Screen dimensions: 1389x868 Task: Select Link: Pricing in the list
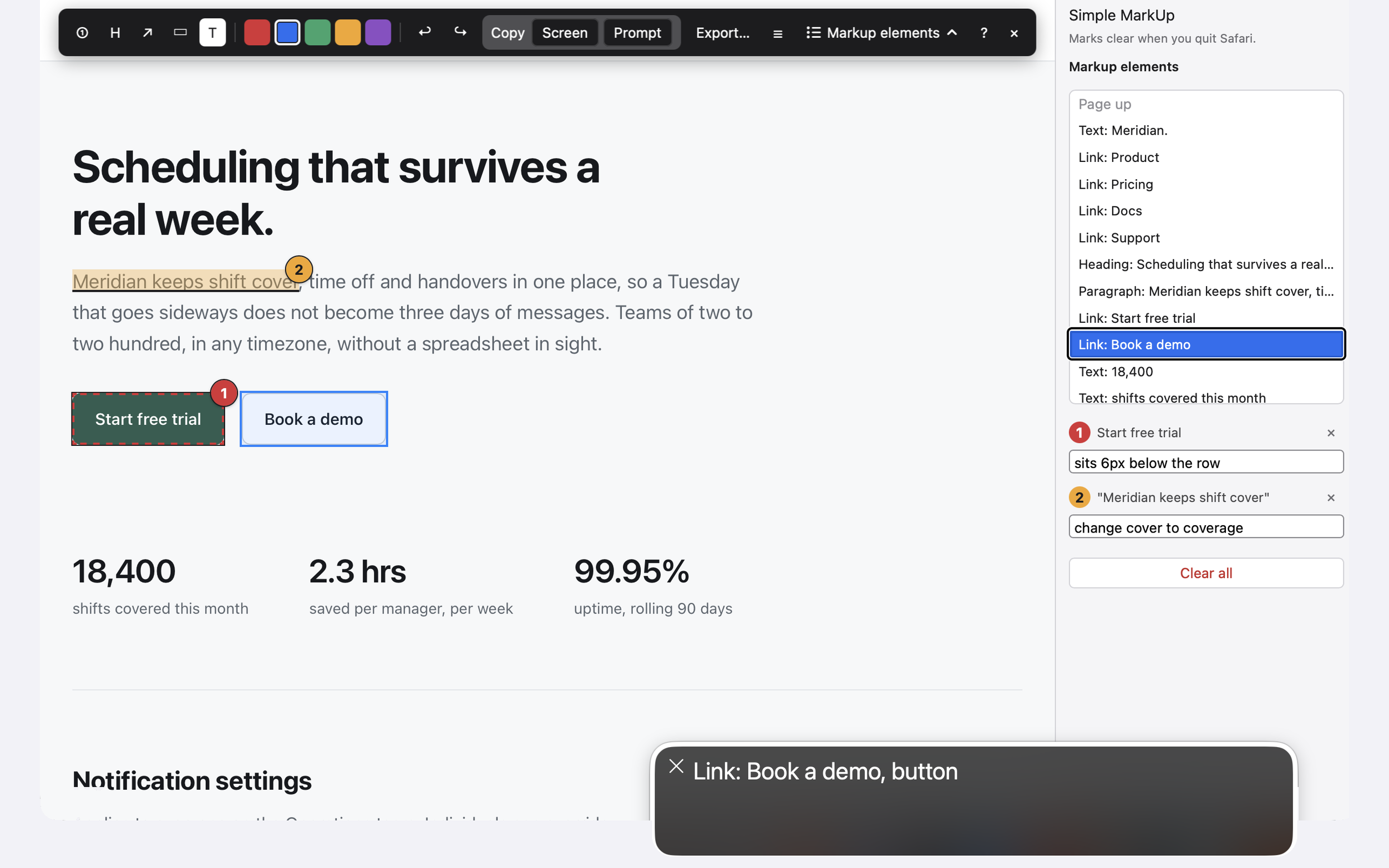pos(1206,184)
